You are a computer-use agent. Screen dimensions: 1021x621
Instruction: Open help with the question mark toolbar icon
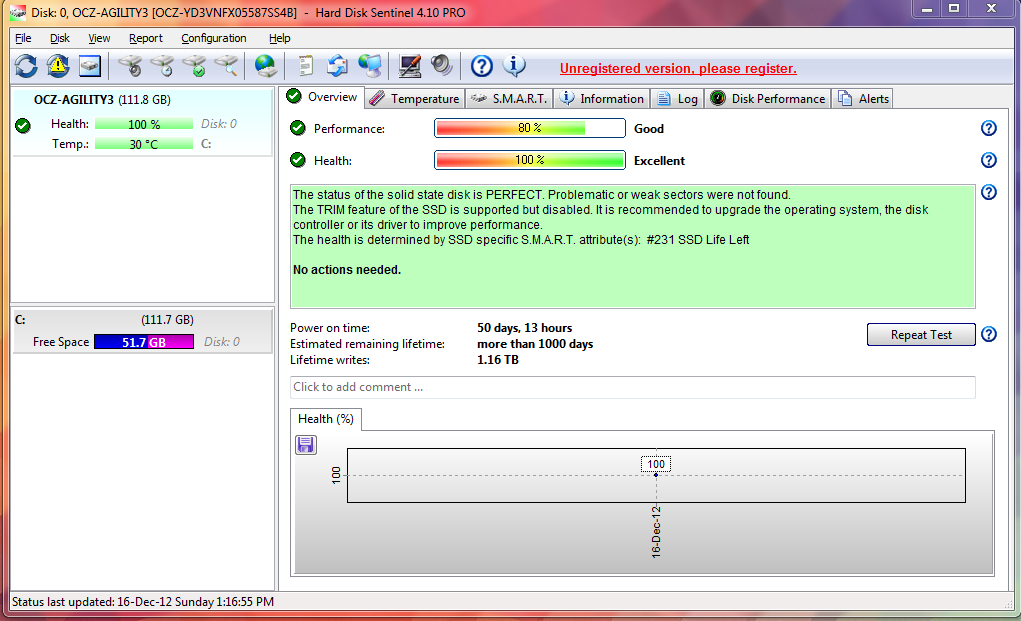click(482, 66)
